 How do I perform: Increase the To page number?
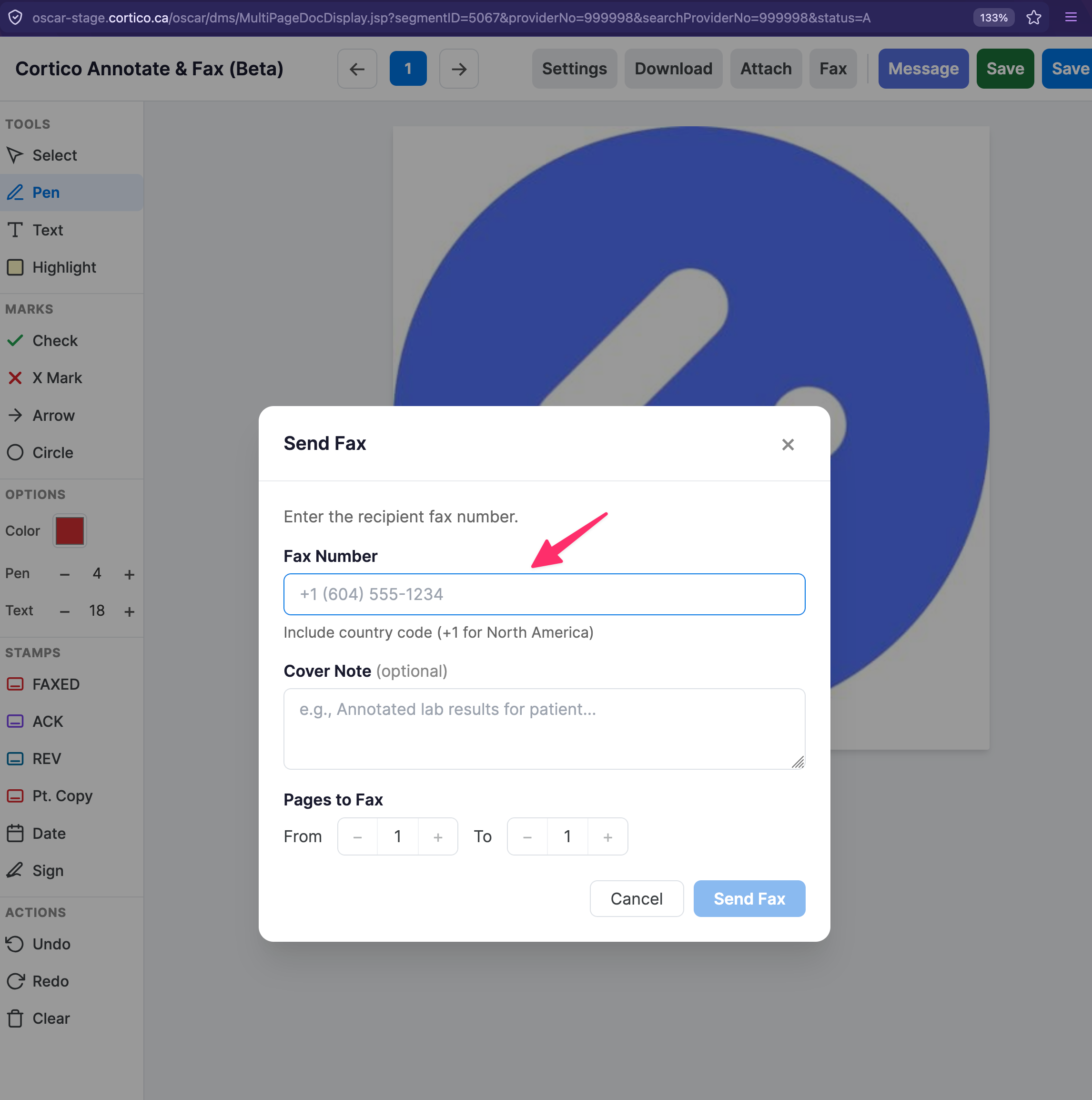click(608, 837)
